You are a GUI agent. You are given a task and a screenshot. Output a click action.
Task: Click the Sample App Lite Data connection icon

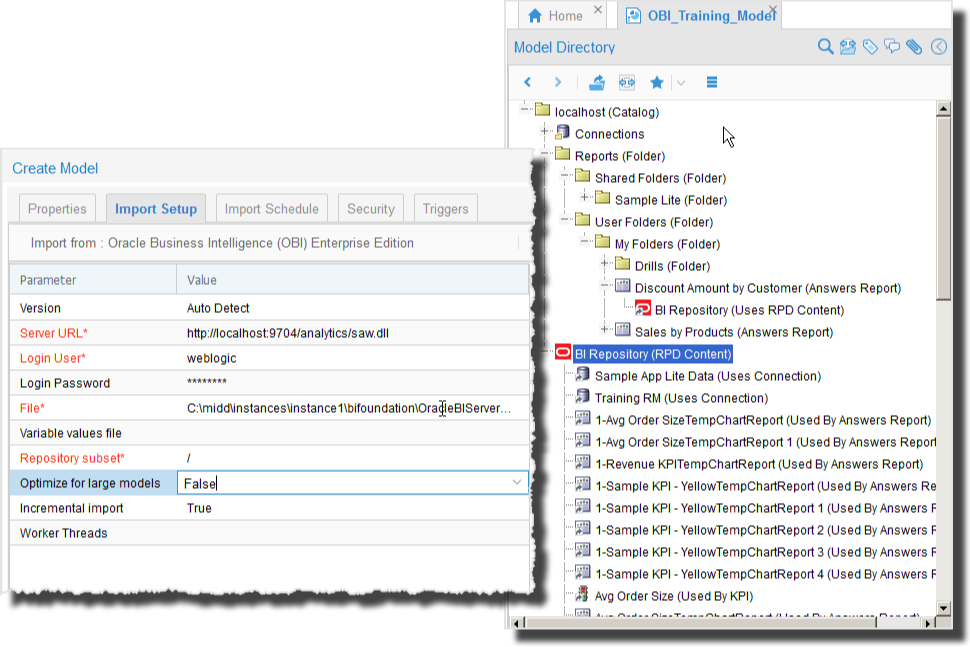click(x=582, y=374)
